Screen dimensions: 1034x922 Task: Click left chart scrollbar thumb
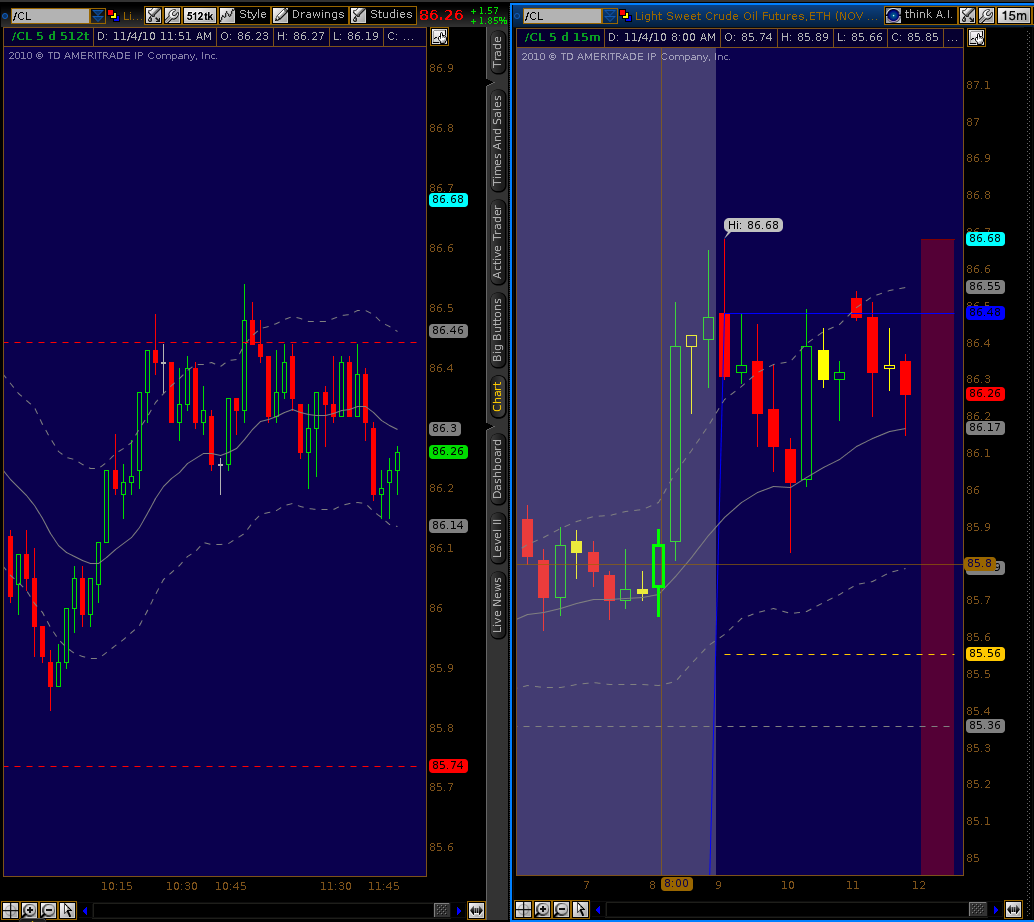pos(442,911)
